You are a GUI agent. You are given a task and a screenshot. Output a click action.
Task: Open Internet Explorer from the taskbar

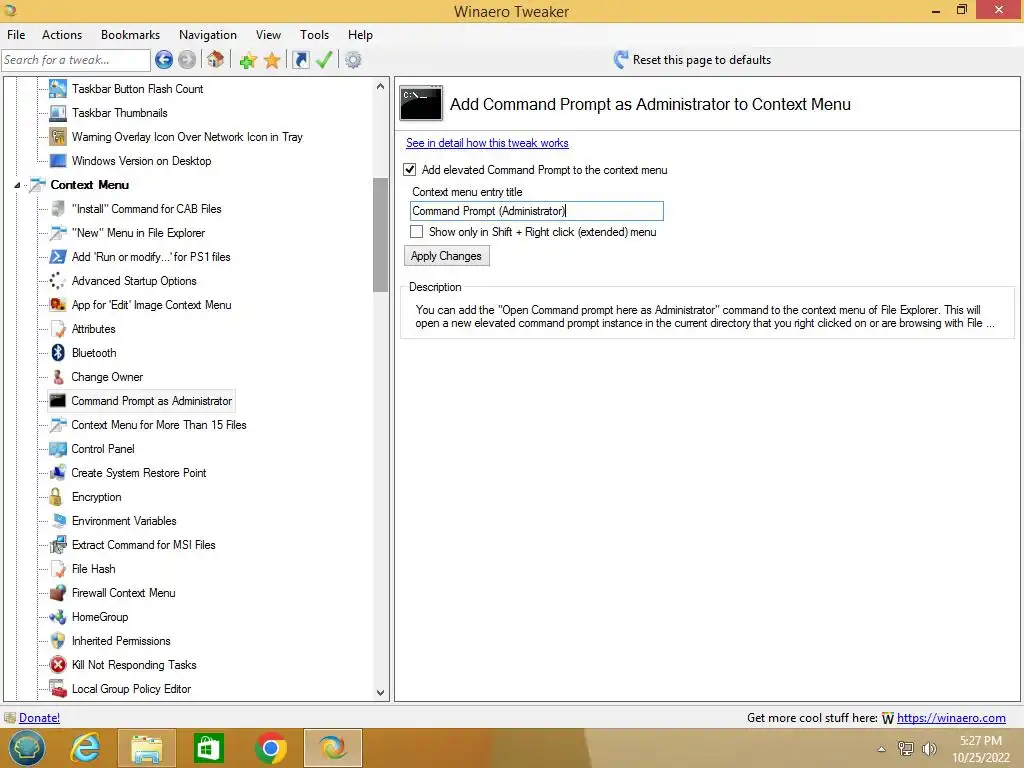86,748
